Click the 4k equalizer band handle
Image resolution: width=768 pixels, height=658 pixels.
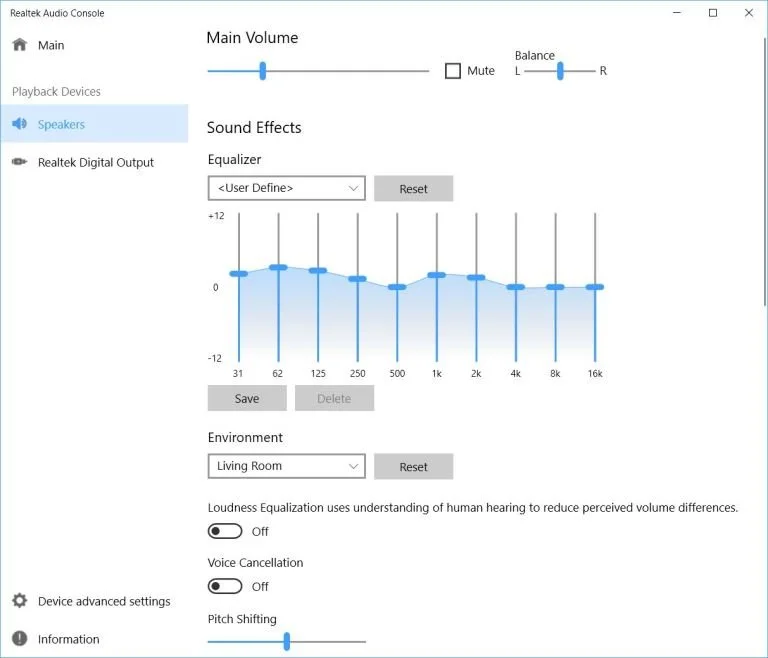point(516,287)
